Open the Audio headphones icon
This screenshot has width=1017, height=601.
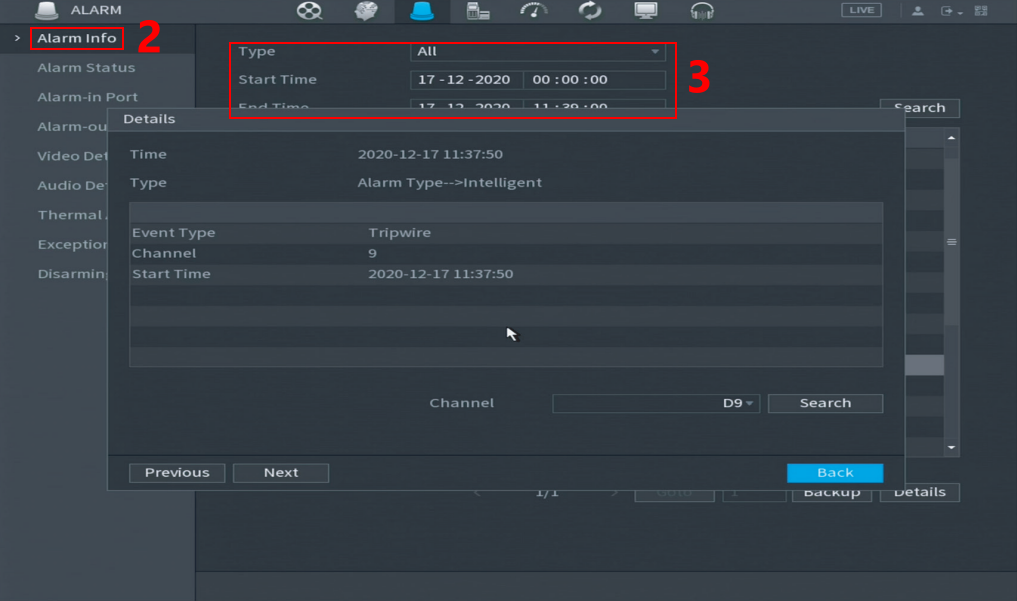[702, 11]
